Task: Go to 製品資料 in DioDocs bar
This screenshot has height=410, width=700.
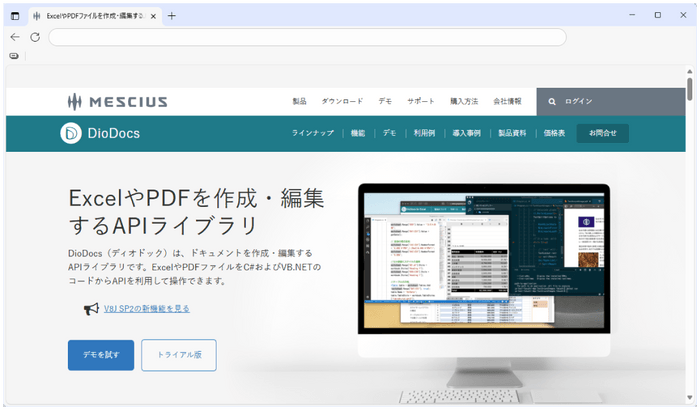Action: [512, 133]
